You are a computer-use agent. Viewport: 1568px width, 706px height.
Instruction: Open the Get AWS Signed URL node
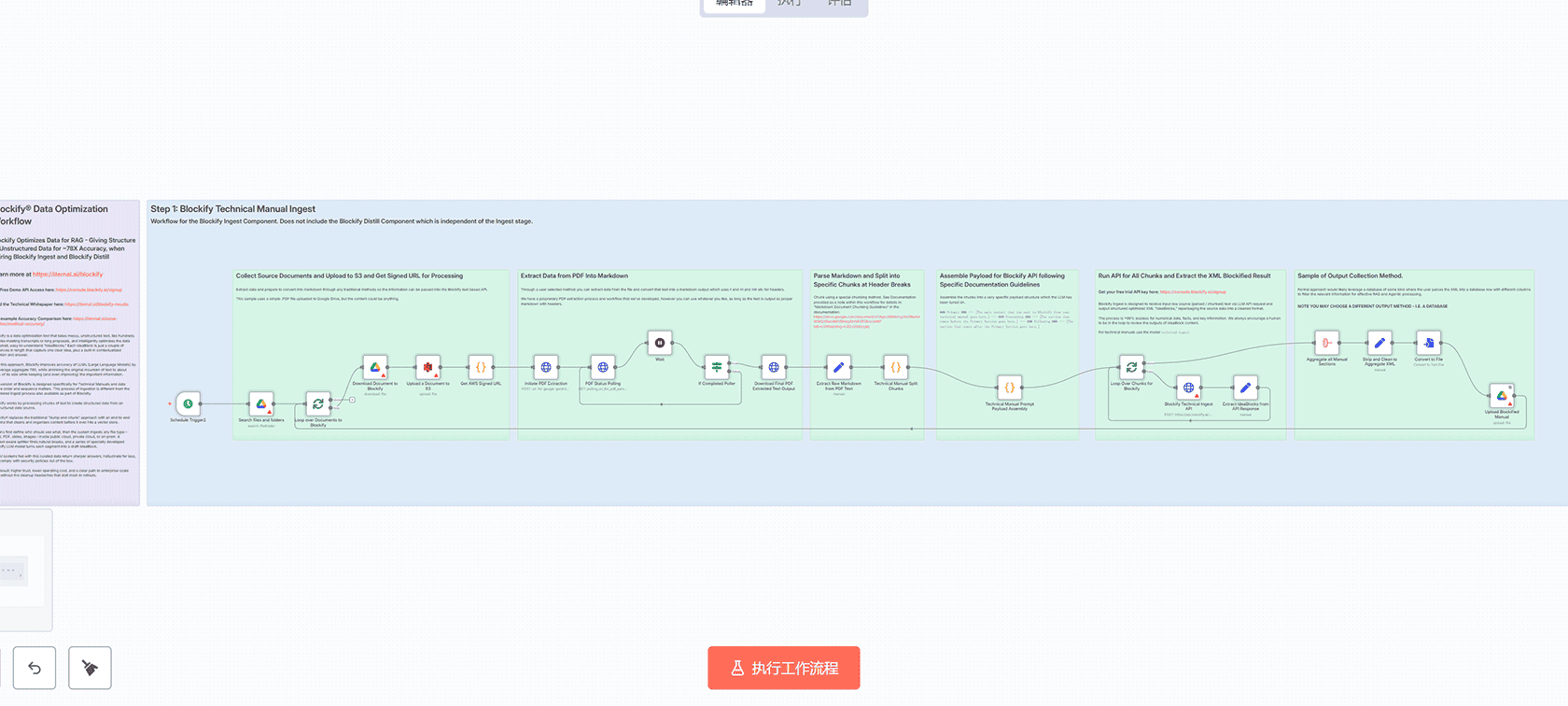click(481, 367)
